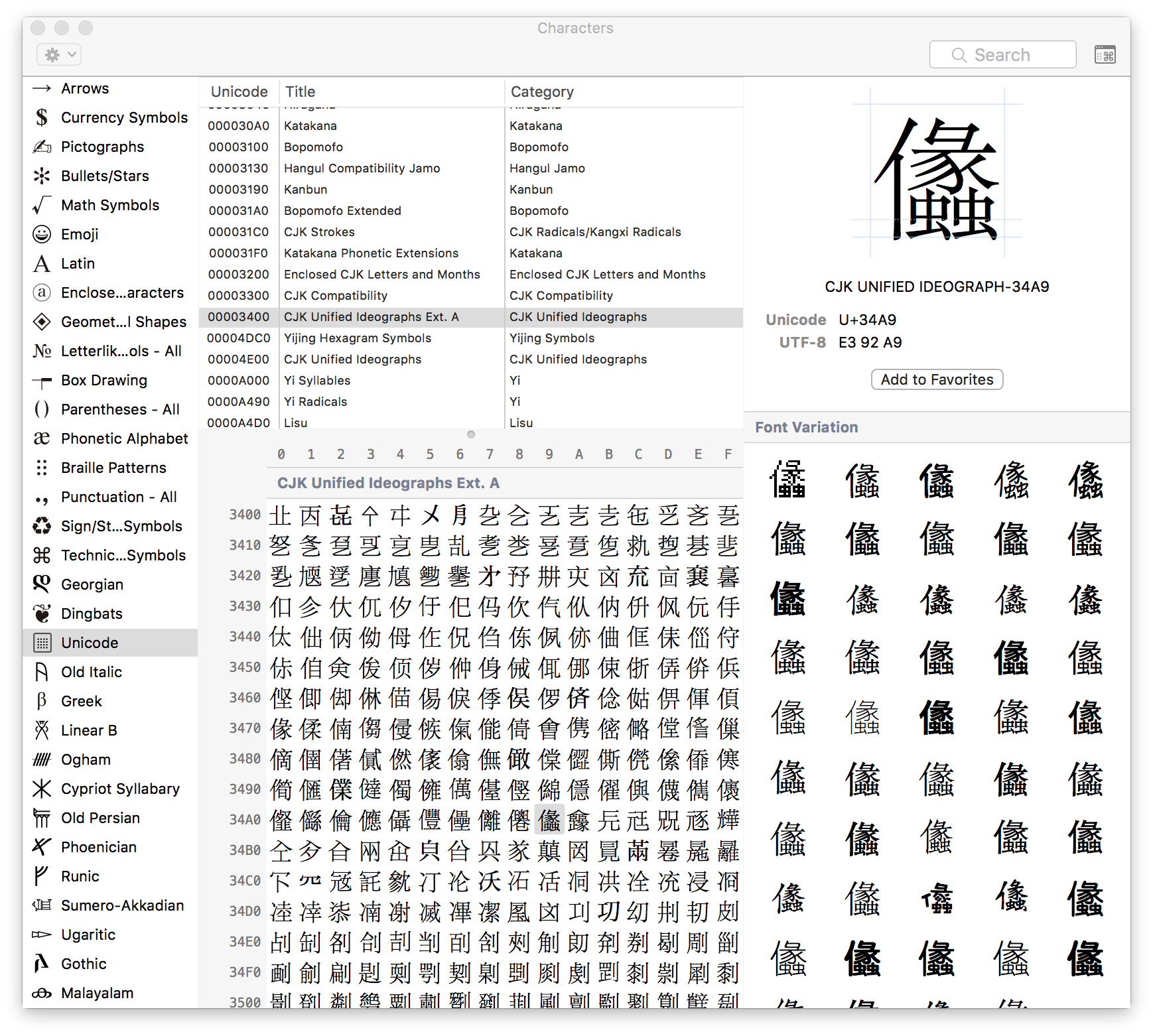Click the Search input field

(x=1002, y=54)
